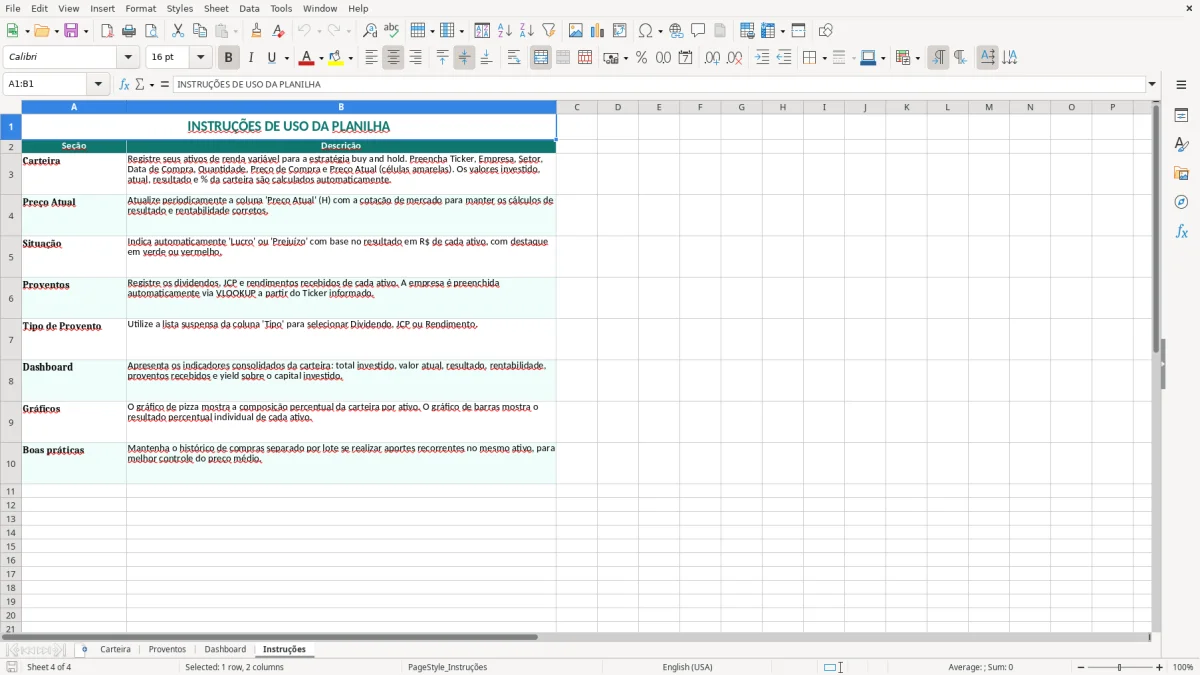The width and height of the screenshot is (1200, 675).
Task: Toggle Align Right
Action: pos(415,58)
